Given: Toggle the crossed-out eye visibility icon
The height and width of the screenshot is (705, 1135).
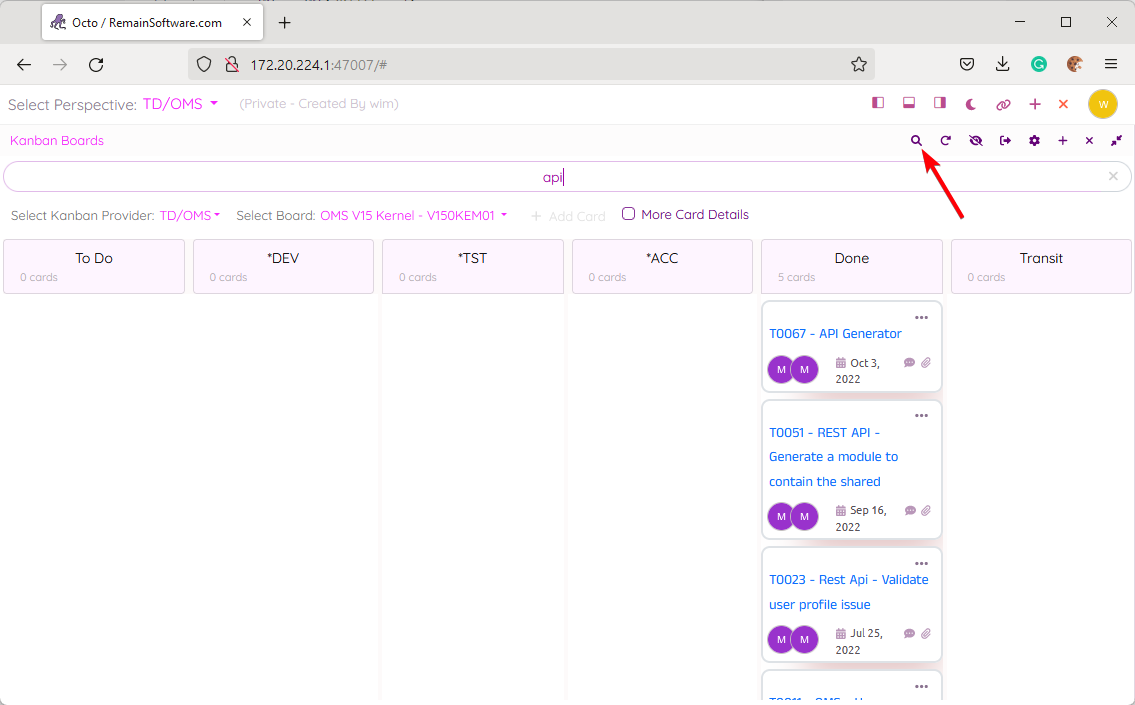Looking at the screenshot, I should click(x=976, y=141).
